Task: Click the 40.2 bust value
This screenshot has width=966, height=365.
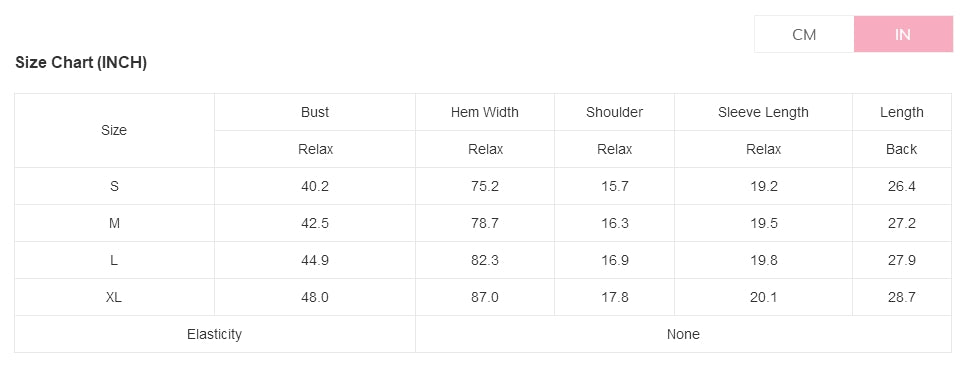Action: pos(315,186)
